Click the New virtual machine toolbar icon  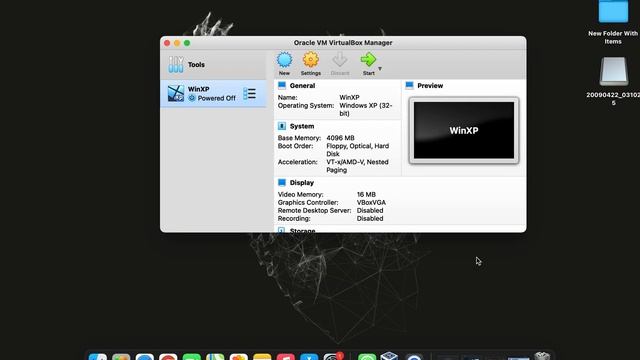284,60
